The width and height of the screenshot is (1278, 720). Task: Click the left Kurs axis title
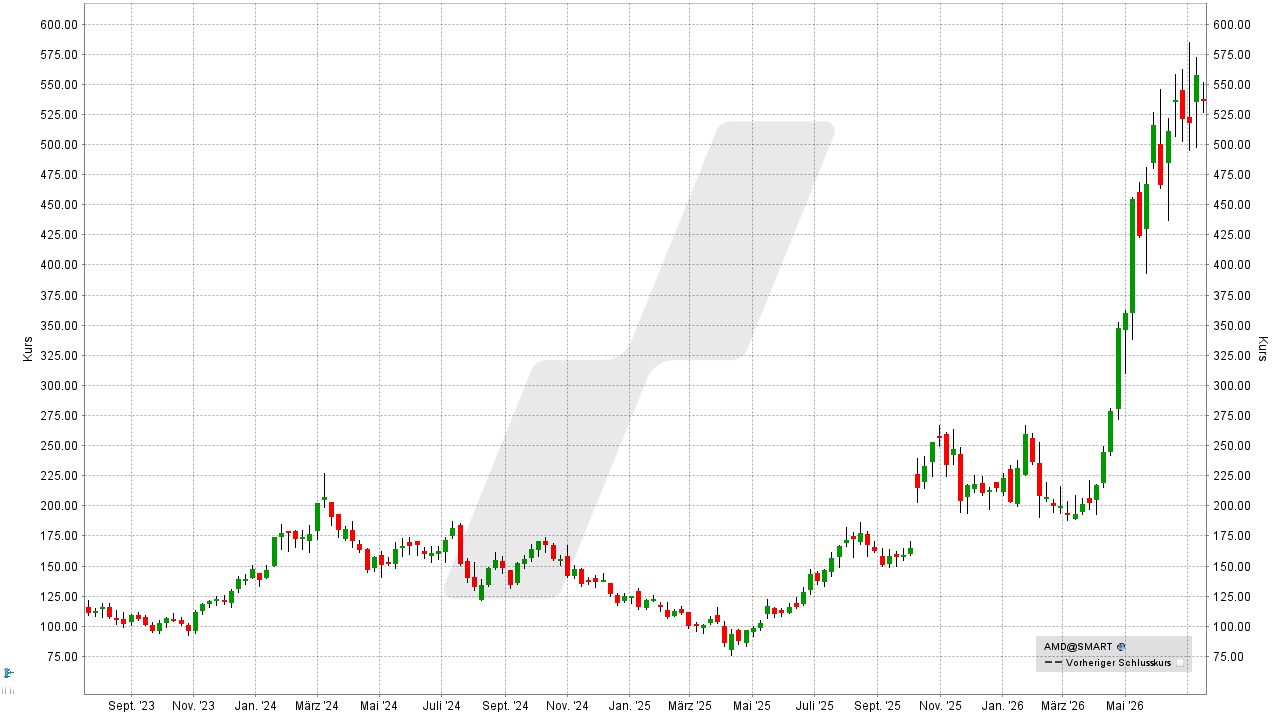tap(28, 349)
